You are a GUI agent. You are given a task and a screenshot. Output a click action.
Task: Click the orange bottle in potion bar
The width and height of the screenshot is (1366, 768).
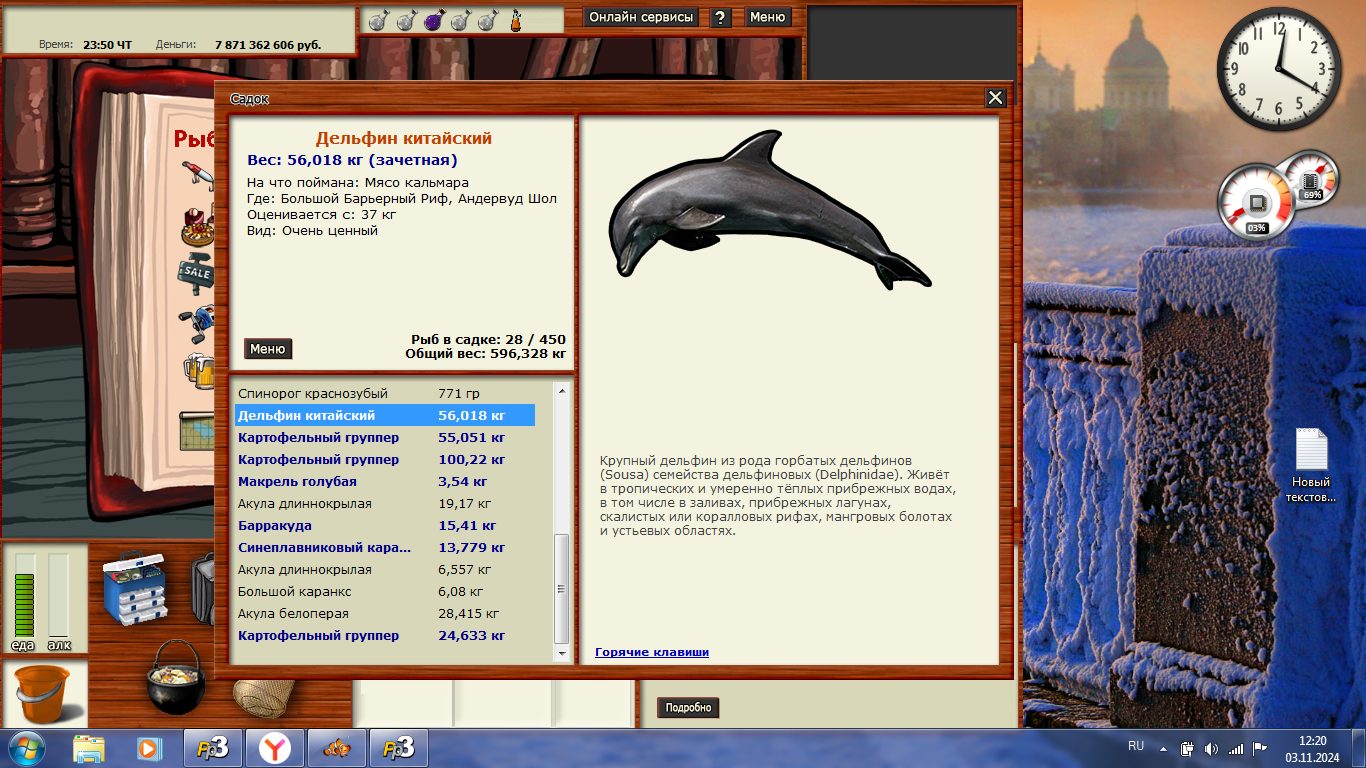516,19
